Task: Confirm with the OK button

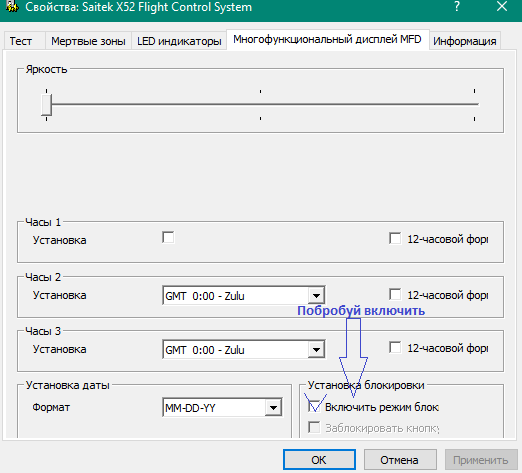Action: [319, 460]
